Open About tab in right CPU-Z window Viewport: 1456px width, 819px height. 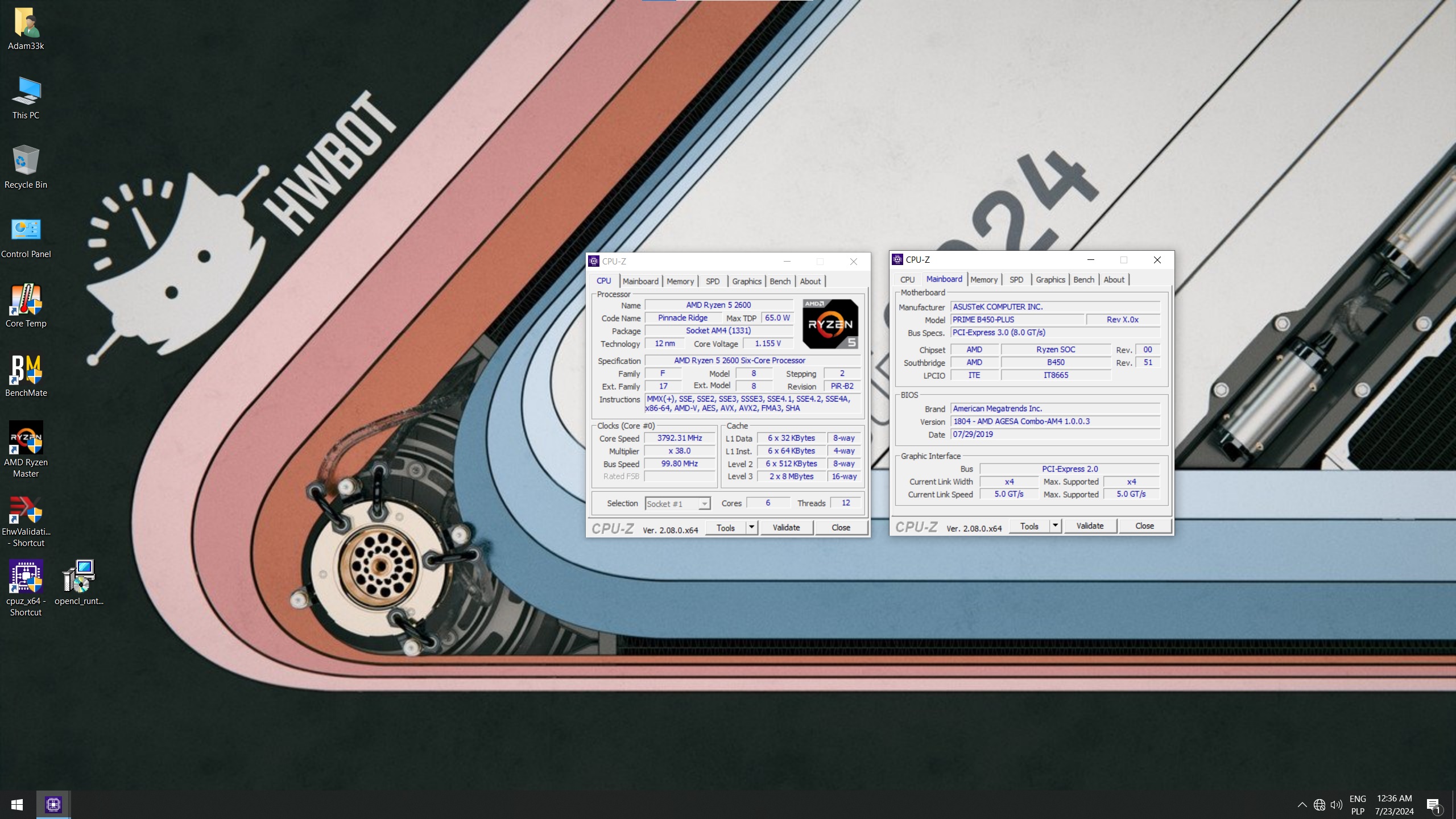click(x=1114, y=279)
